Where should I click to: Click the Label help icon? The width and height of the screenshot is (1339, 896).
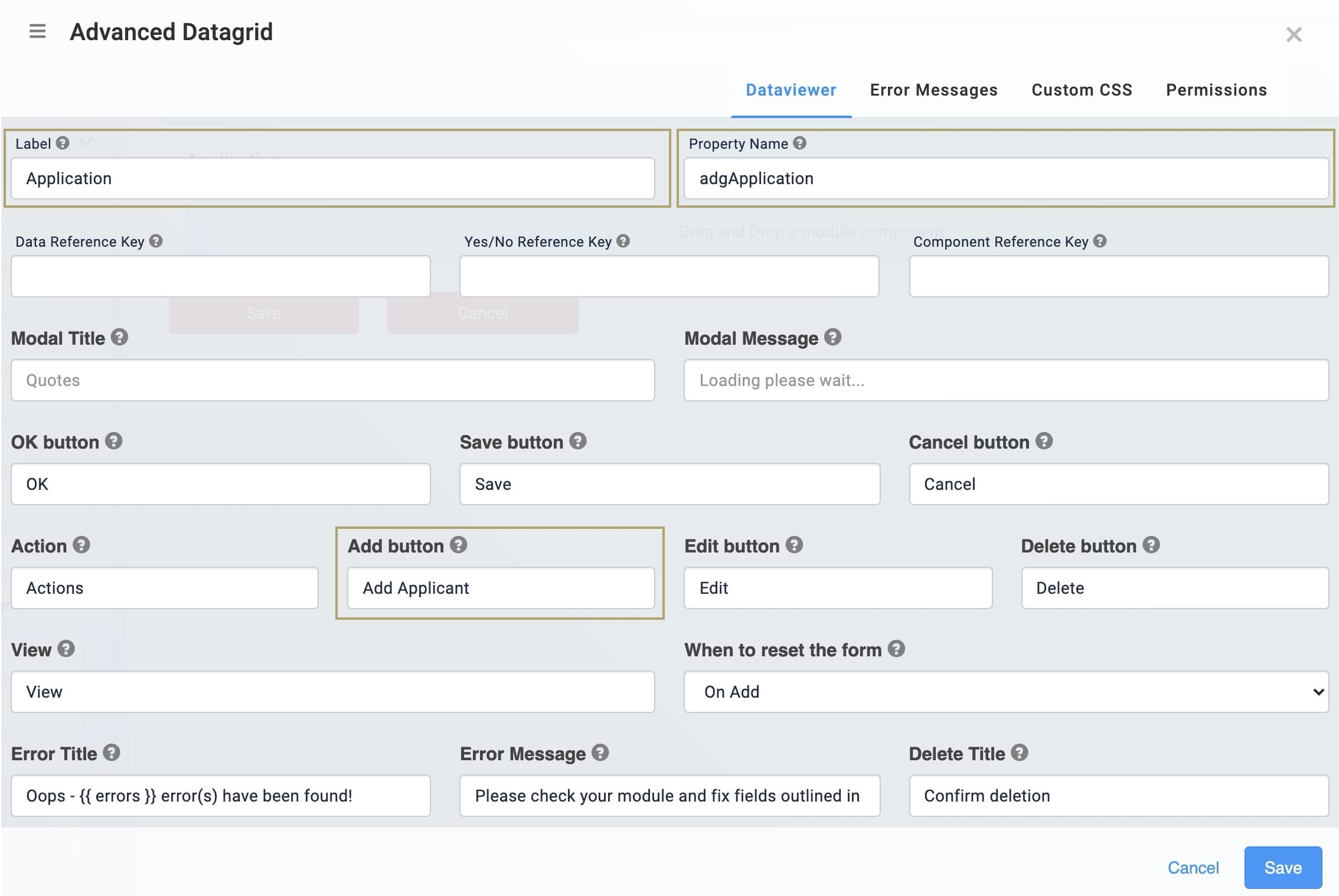pyautogui.click(x=63, y=143)
